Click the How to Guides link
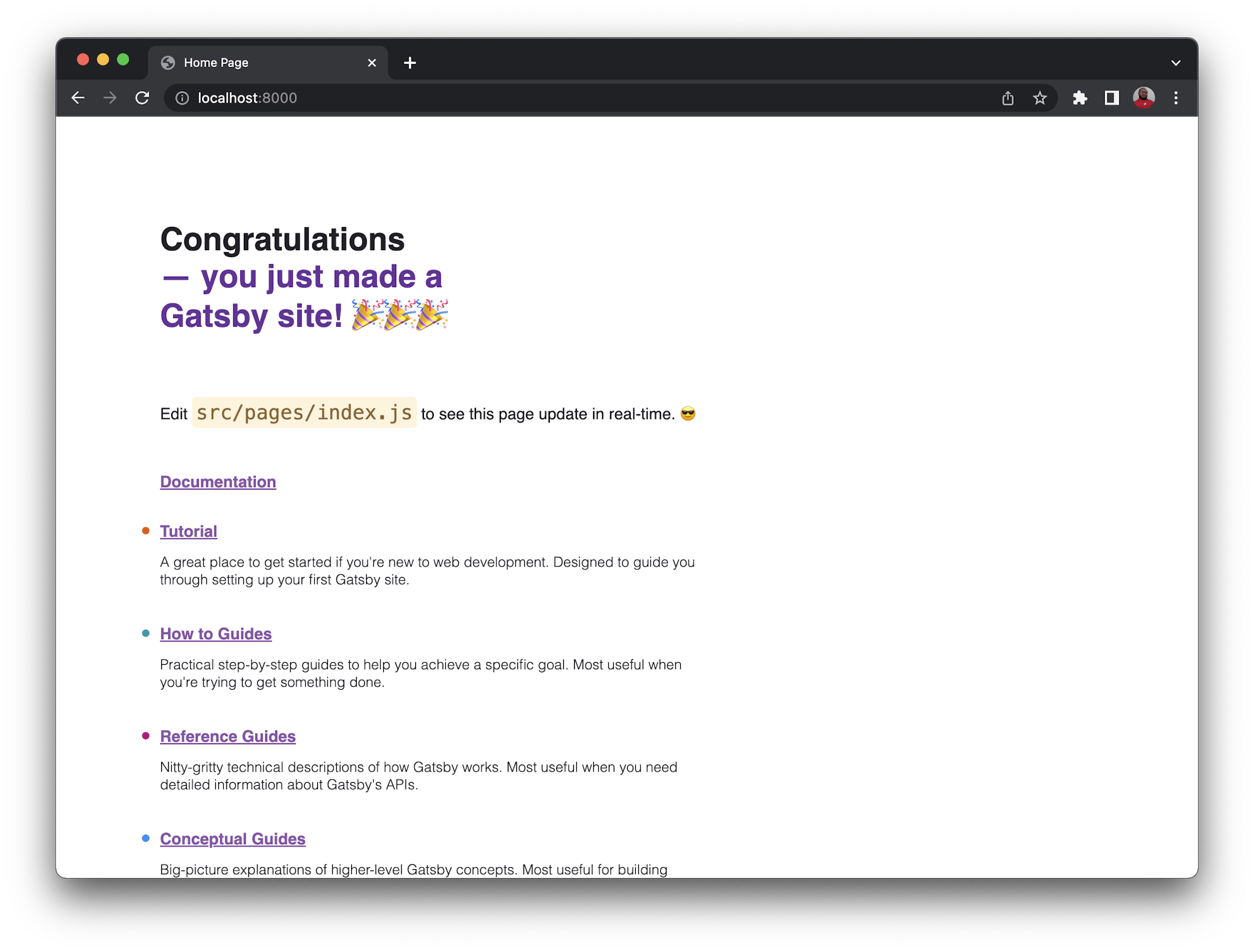 click(216, 633)
